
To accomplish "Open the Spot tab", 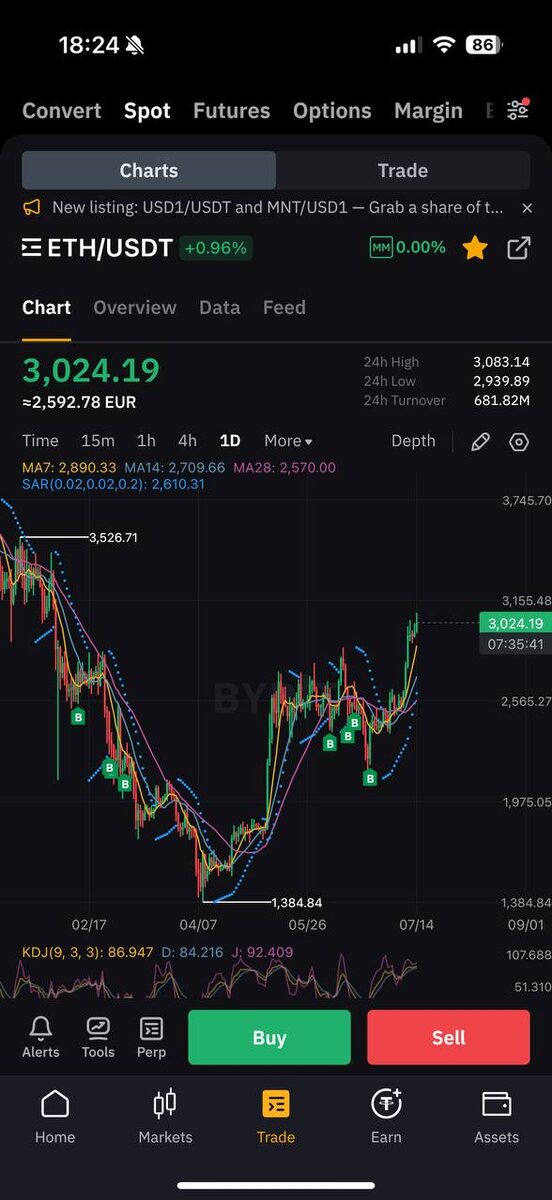I will (x=147, y=111).
